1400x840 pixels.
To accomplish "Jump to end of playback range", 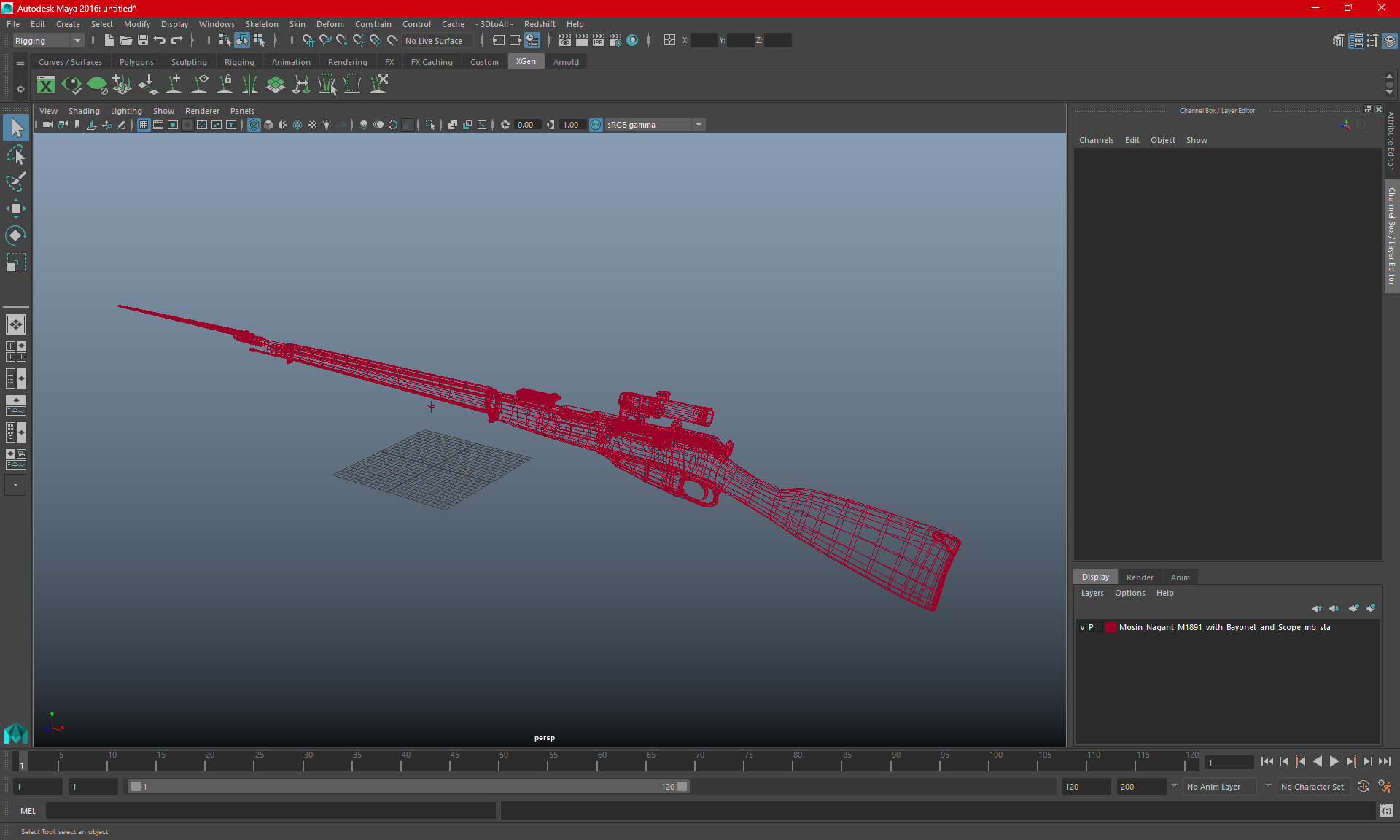I will tap(1384, 761).
